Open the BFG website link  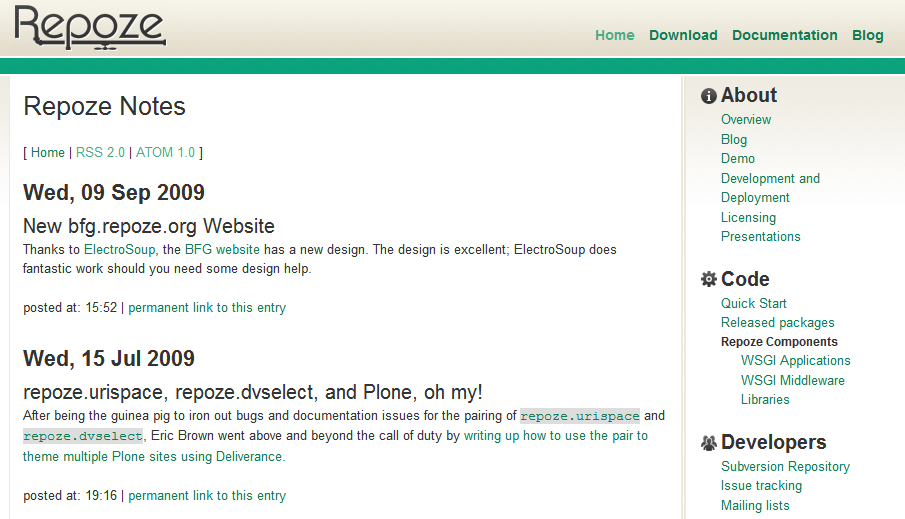[x=222, y=249]
